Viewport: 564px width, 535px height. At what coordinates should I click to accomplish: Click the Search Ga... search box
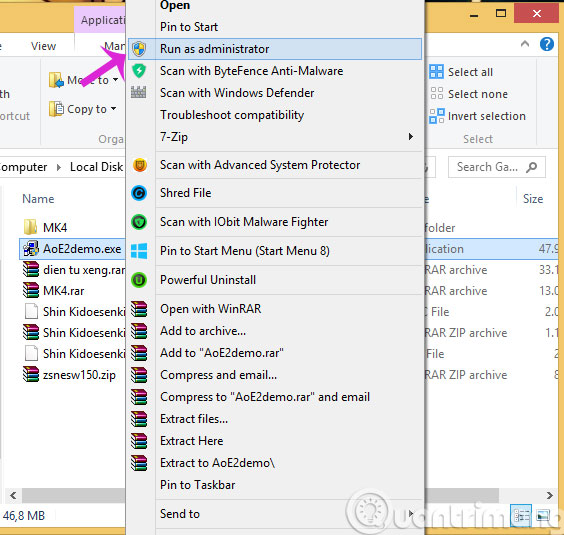tap(496, 167)
